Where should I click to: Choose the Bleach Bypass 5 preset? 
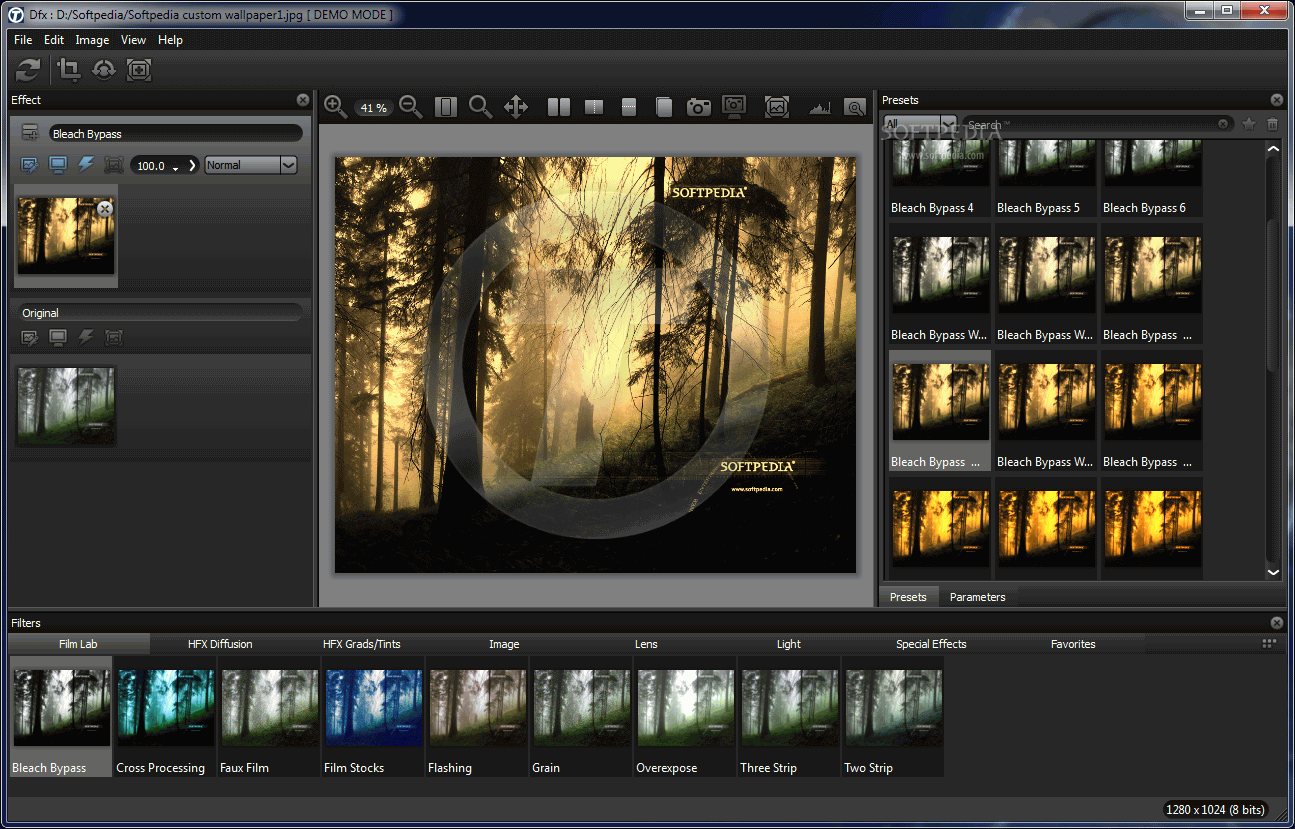(1045, 178)
